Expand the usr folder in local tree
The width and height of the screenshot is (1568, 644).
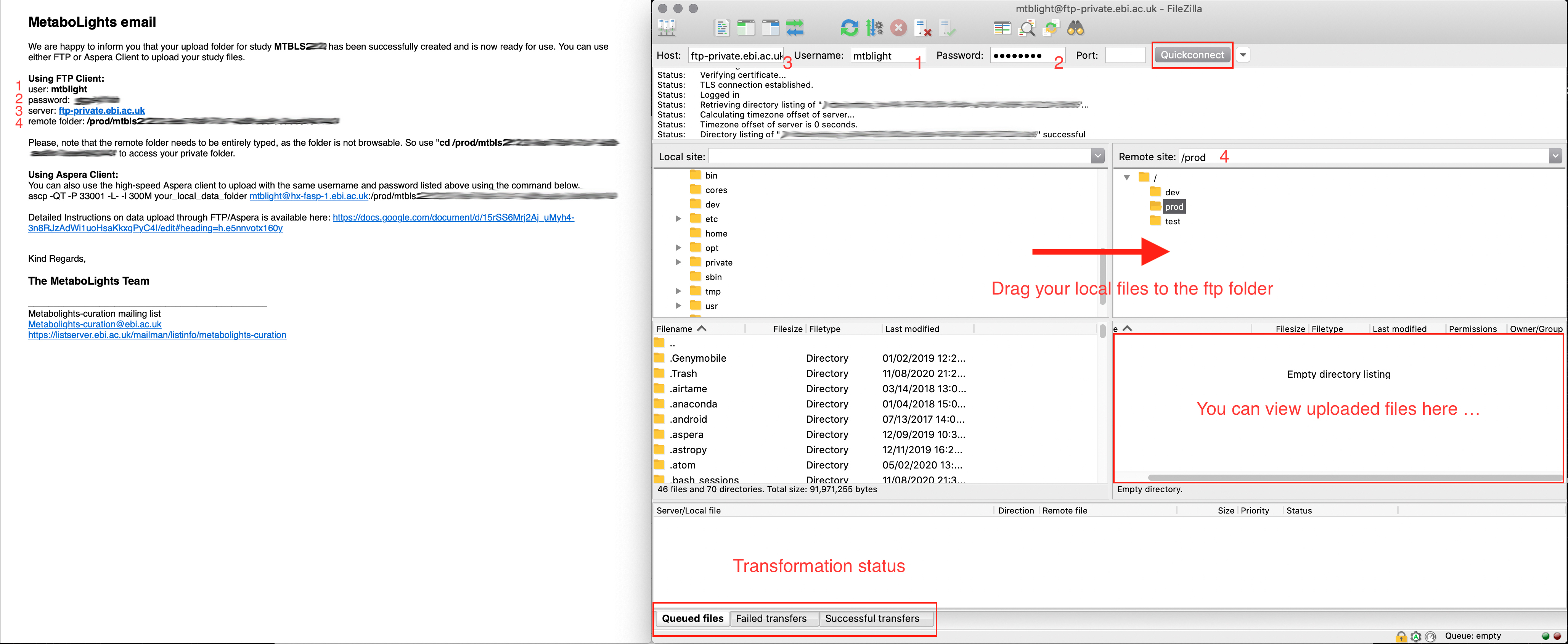[x=678, y=306]
